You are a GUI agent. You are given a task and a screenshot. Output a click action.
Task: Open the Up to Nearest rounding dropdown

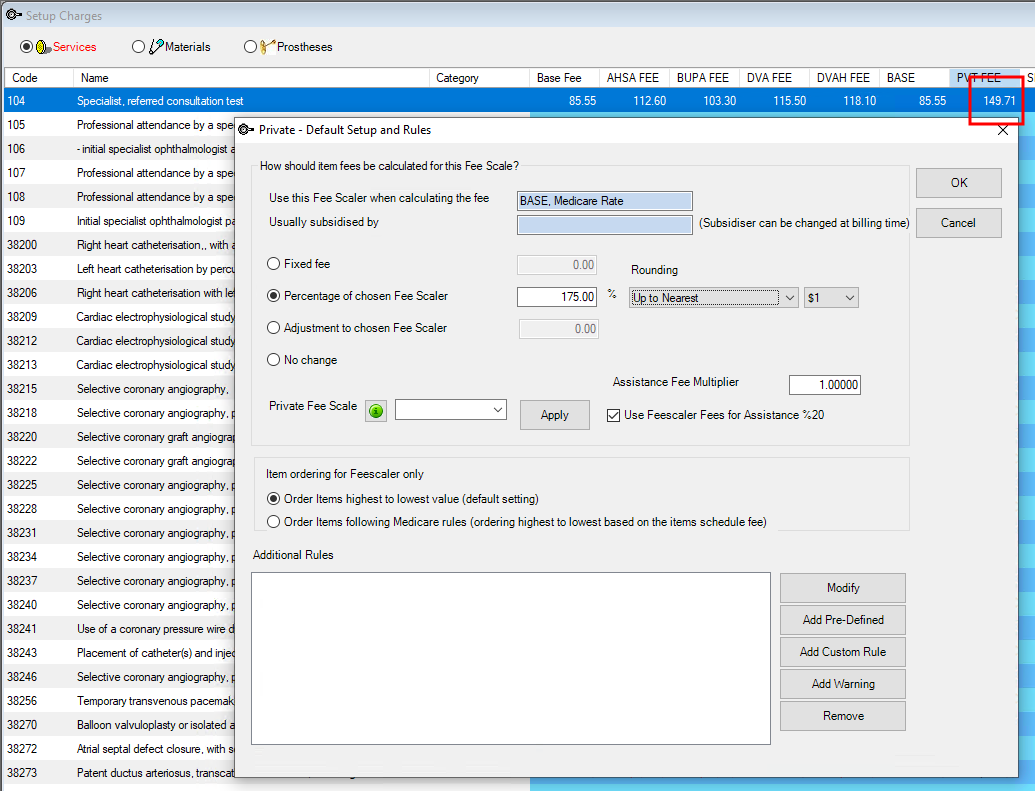pyautogui.click(x=714, y=298)
